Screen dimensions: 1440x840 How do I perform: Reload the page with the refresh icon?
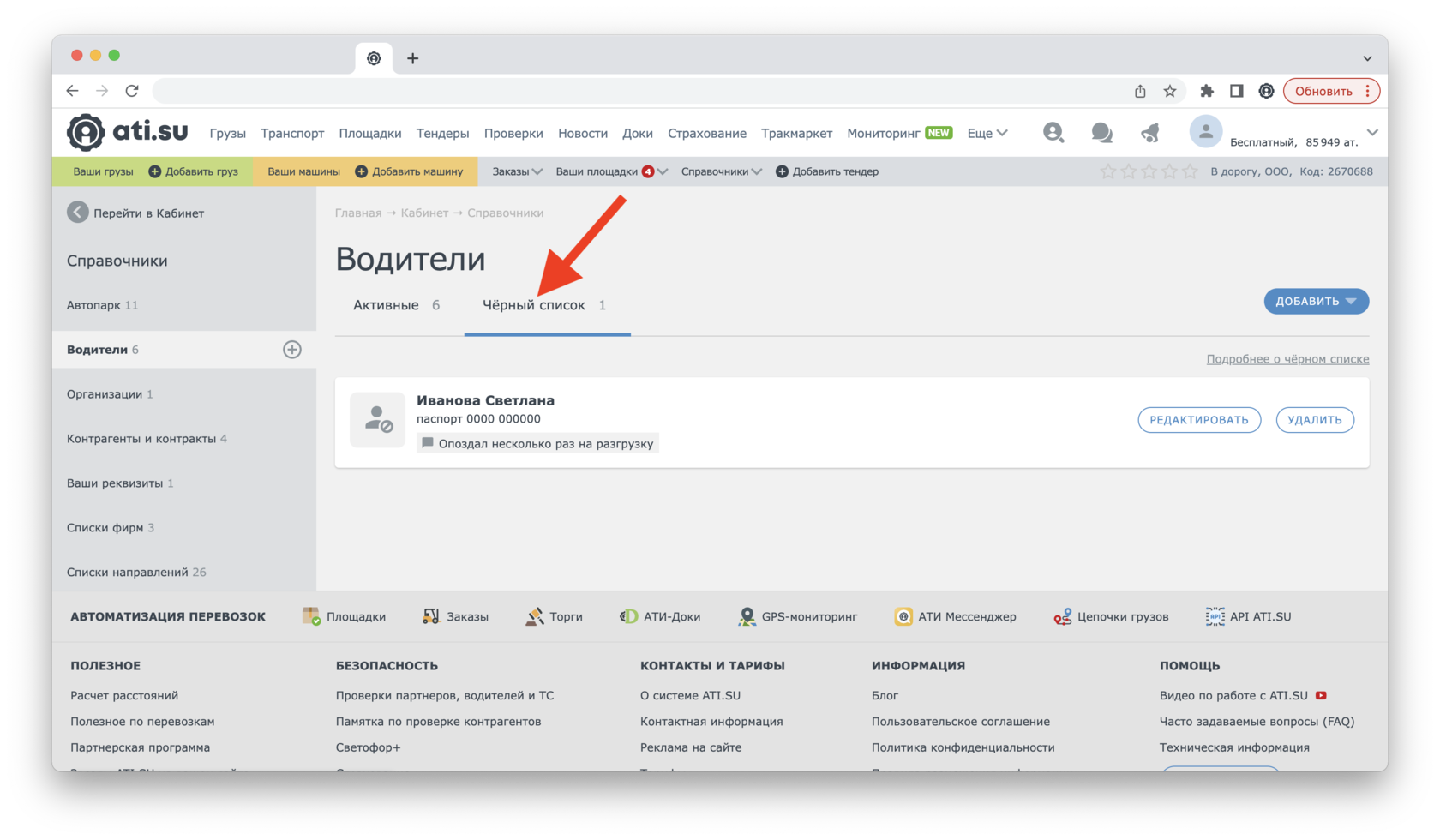tap(132, 91)
